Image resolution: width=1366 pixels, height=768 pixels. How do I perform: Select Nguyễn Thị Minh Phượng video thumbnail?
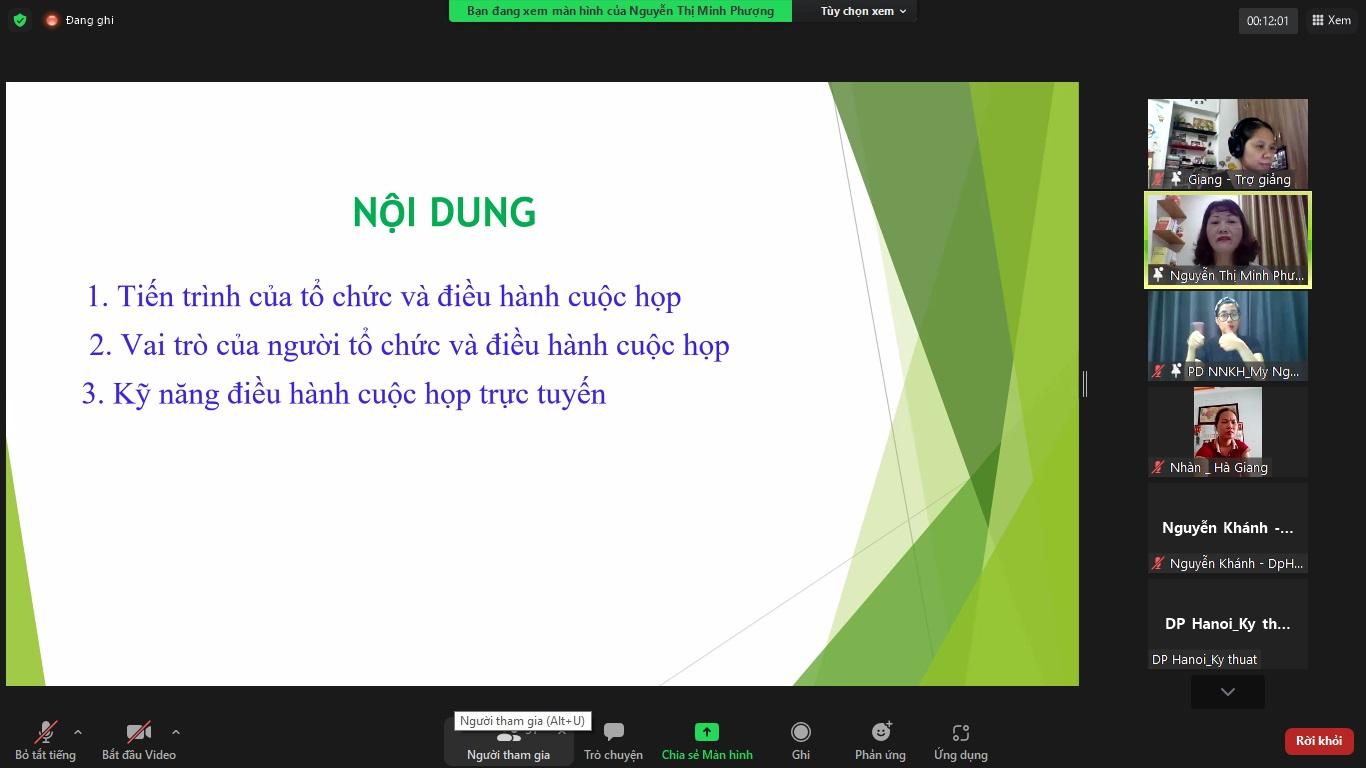click(x=1228, y=240)
